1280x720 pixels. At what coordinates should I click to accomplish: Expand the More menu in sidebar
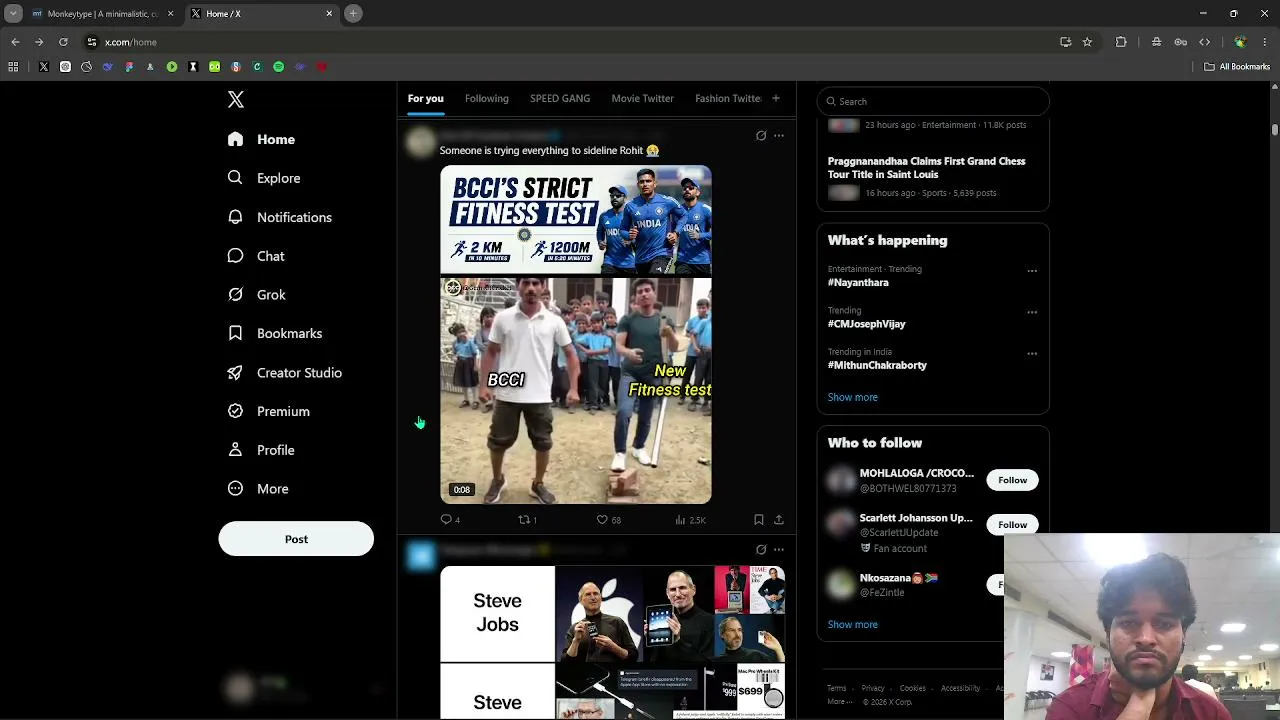pos(258,489)
